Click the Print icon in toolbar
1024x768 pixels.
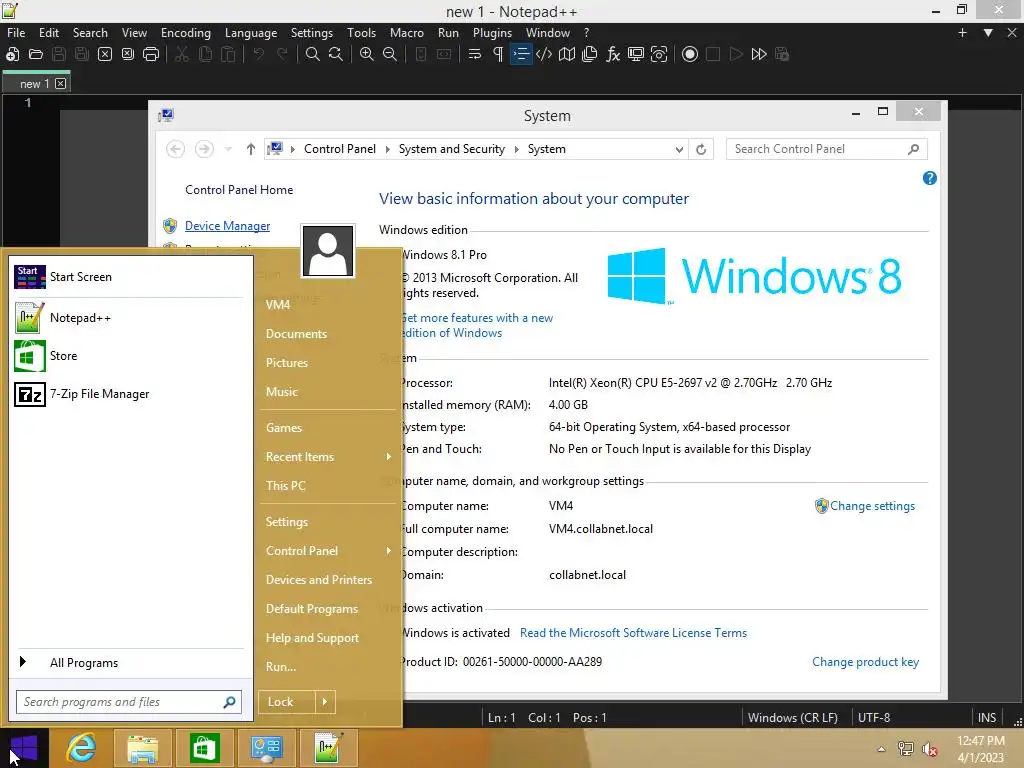pos(151,54)
